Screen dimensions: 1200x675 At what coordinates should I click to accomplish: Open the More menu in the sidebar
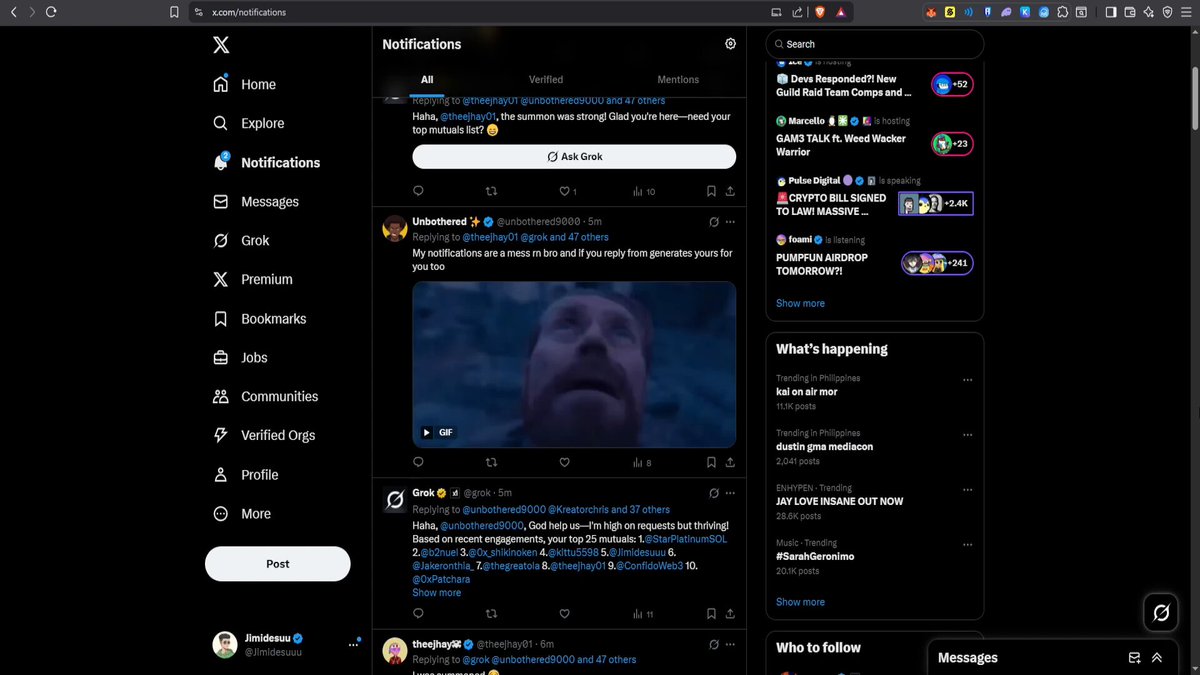[242, 514]
